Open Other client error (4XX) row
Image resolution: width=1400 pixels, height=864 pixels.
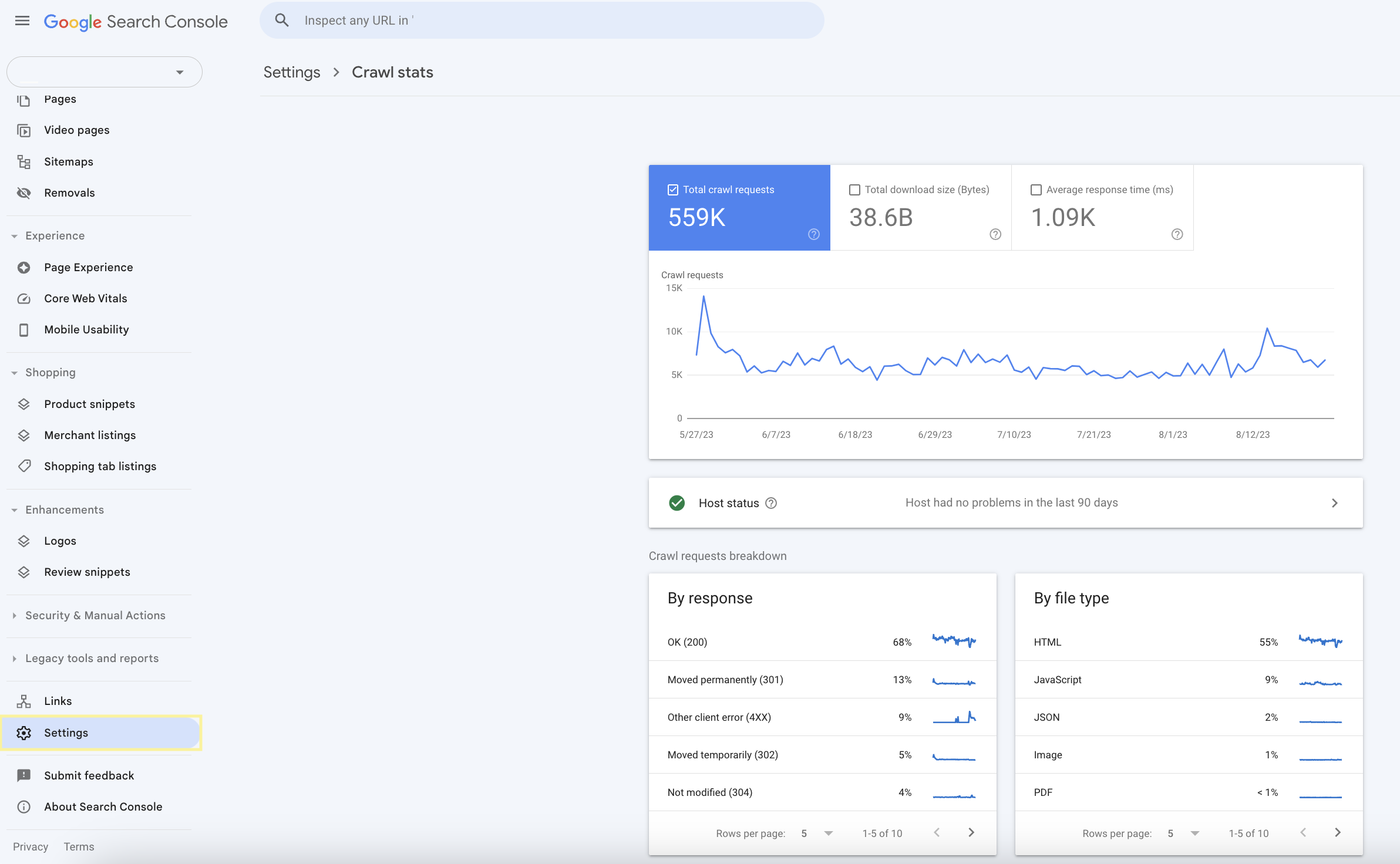[822, 717]
